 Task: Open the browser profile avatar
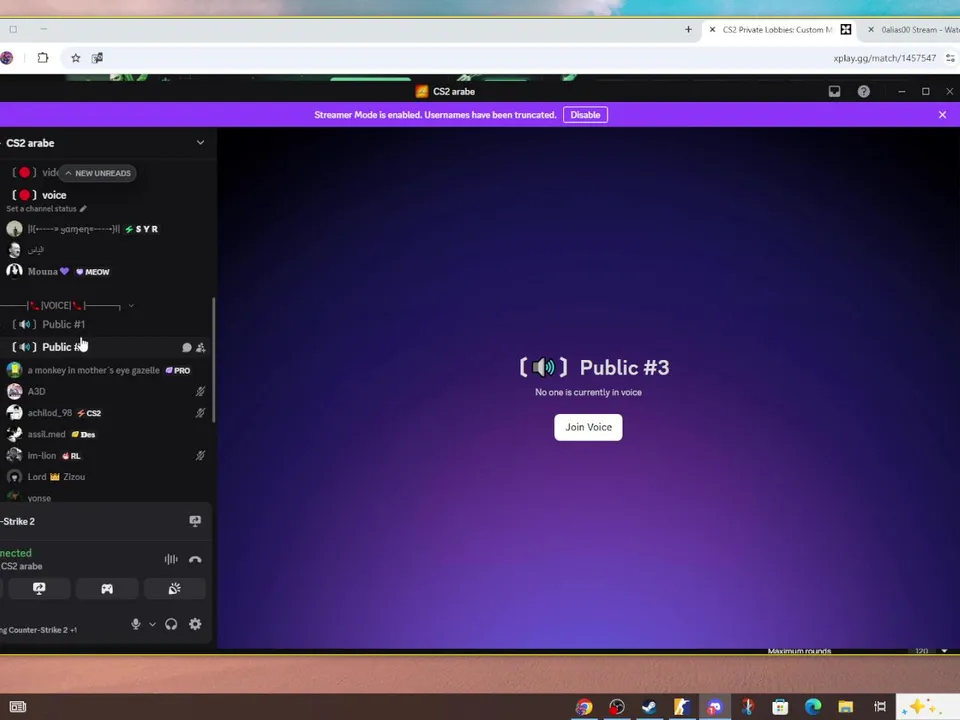click(x=7, y=58)
